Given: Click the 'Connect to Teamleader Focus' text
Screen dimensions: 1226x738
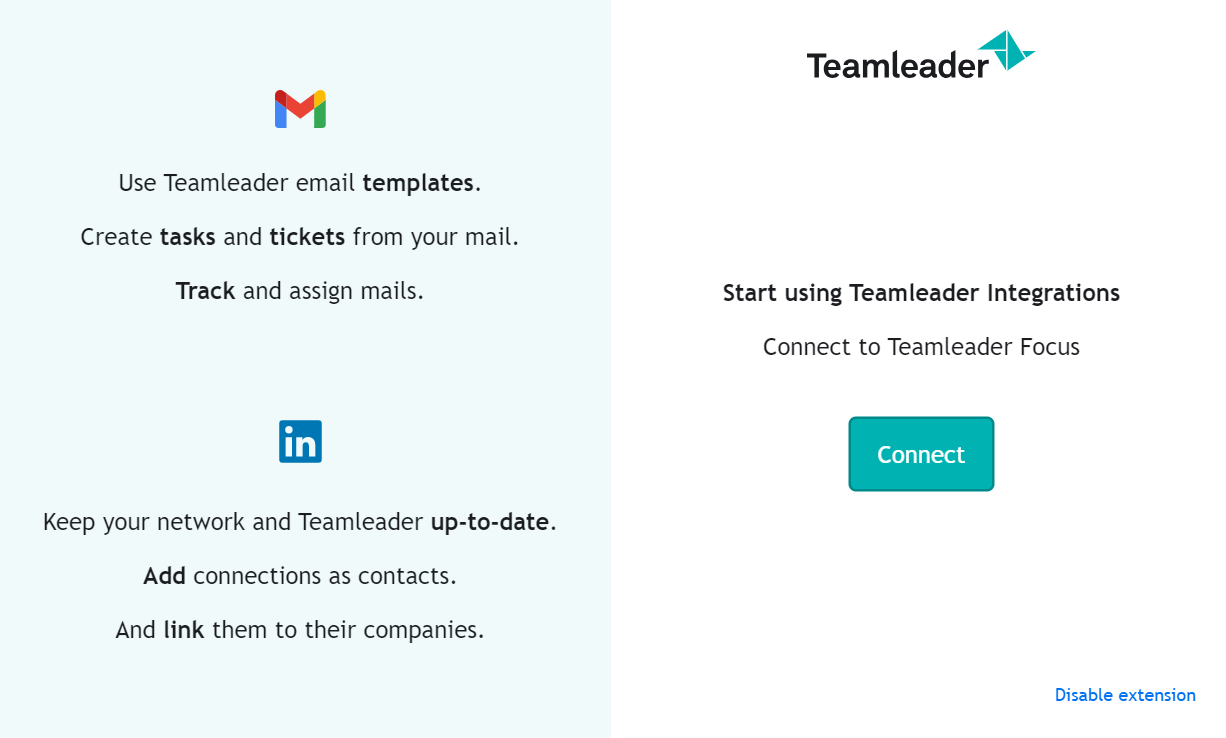Looking at the screenshot, I should click(921, 347).
